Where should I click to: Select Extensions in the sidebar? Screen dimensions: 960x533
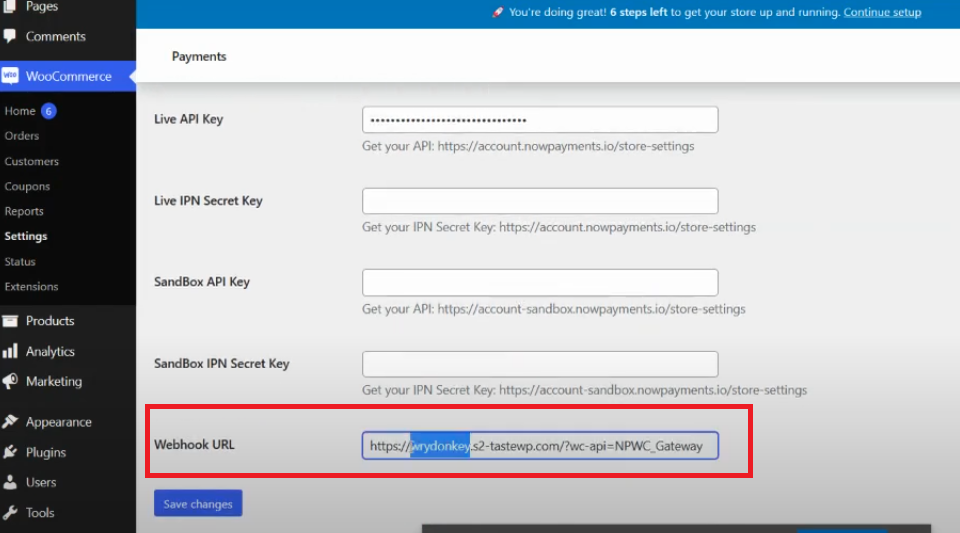point(31,286)
